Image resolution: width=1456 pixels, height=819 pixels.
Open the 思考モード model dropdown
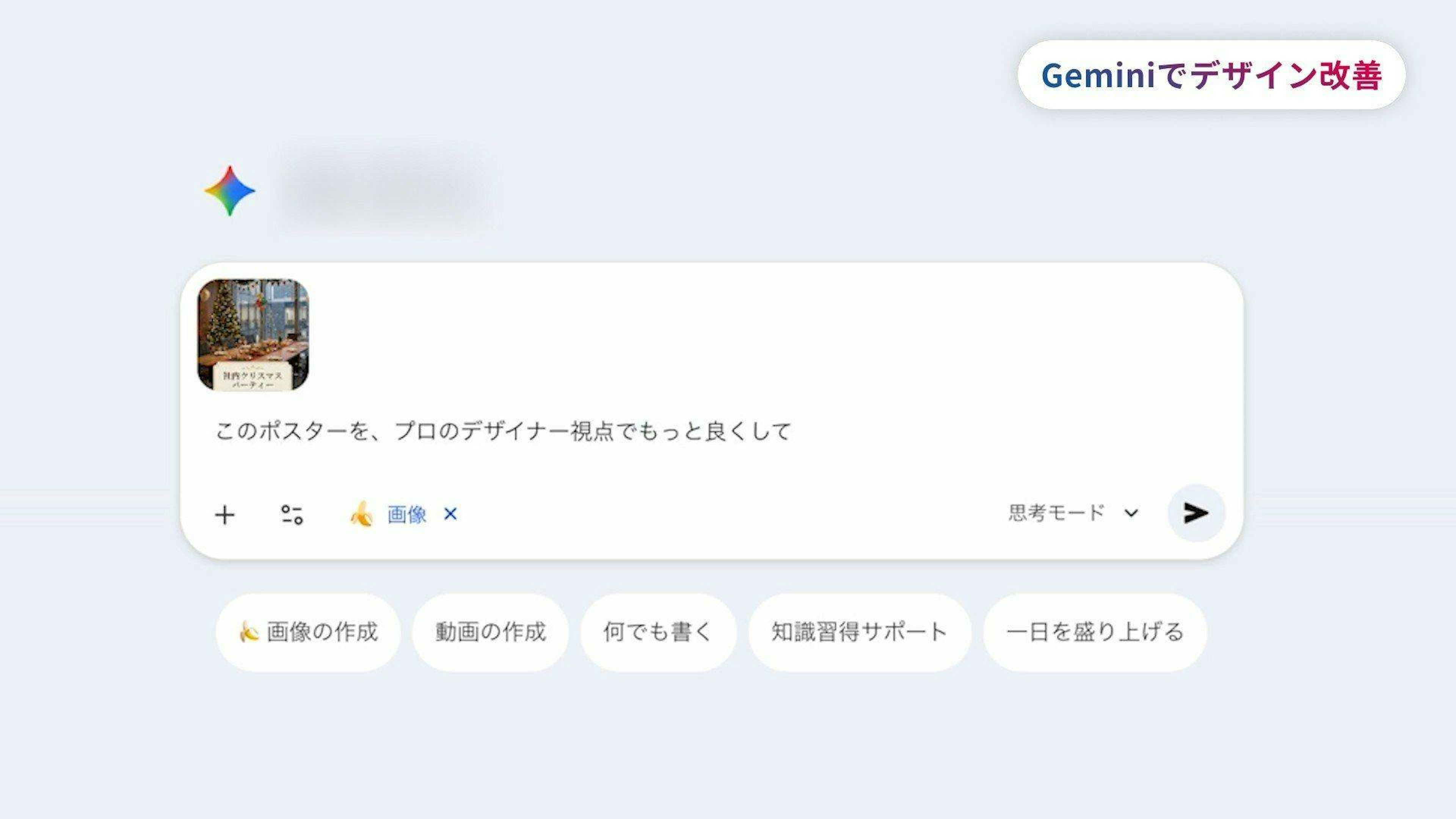1056,513
